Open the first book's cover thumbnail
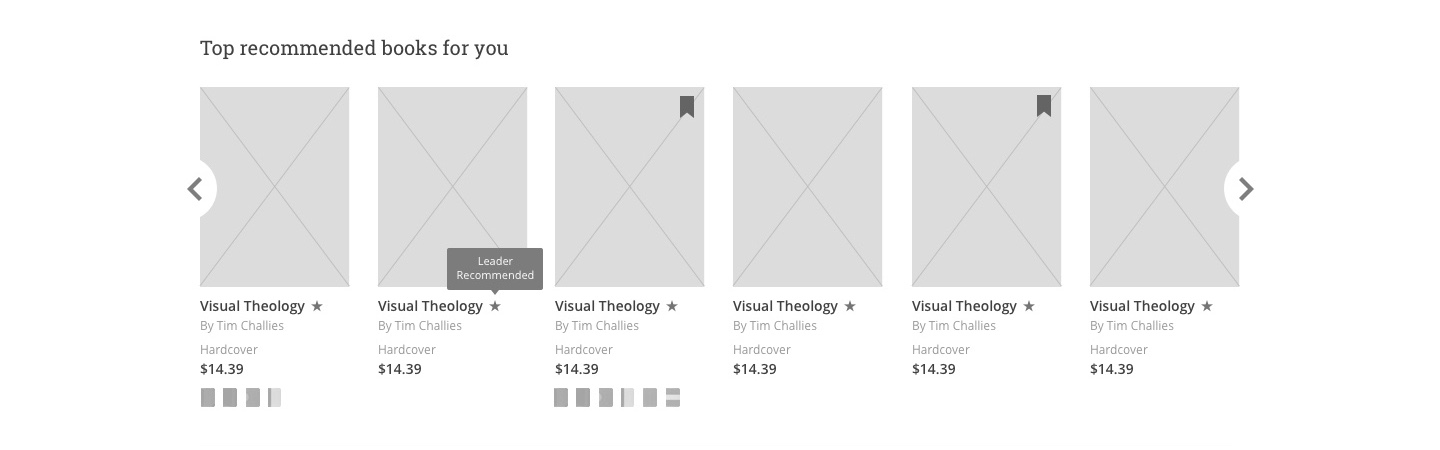 coord(275,187)
